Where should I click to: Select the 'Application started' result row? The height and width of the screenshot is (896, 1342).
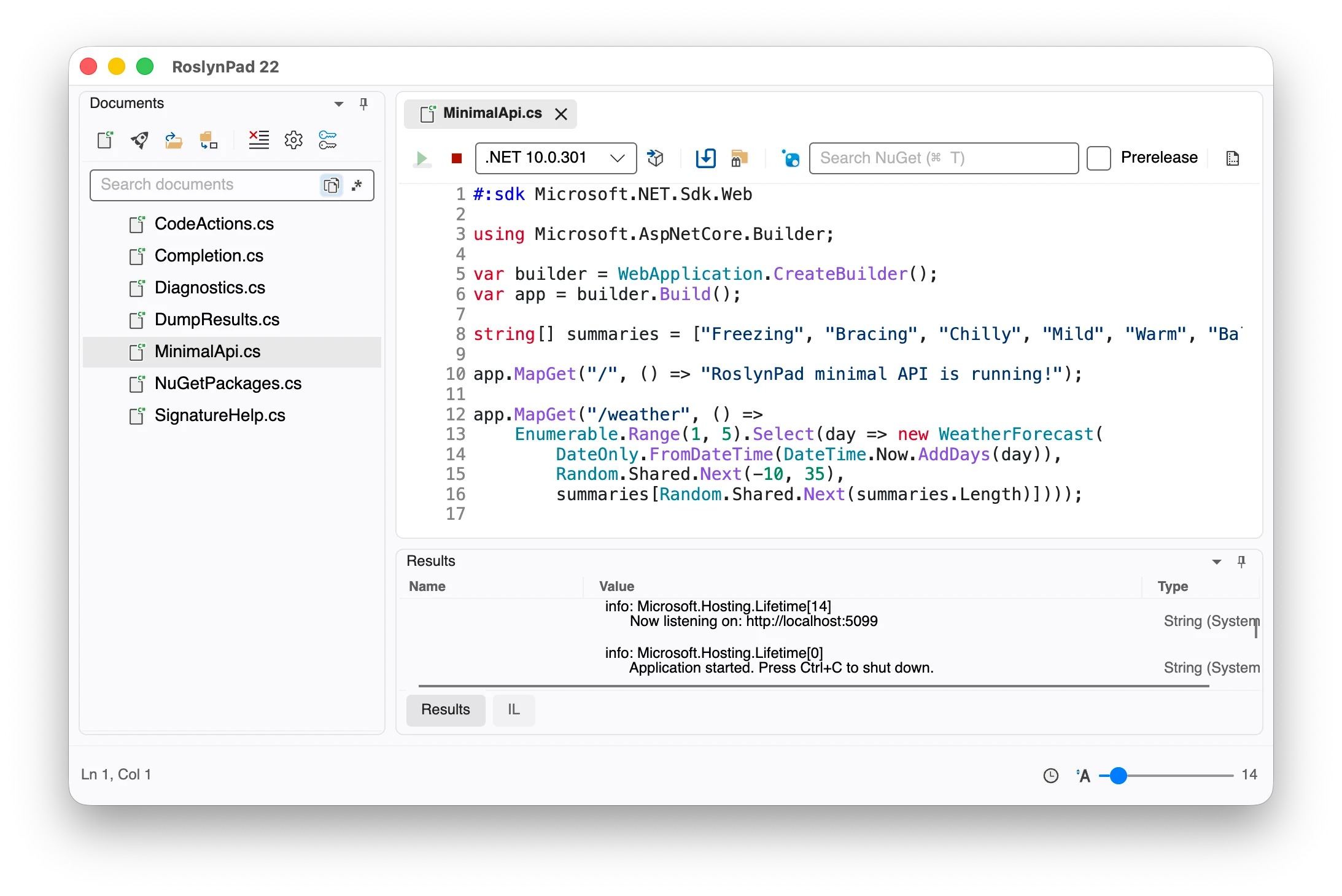829,660
